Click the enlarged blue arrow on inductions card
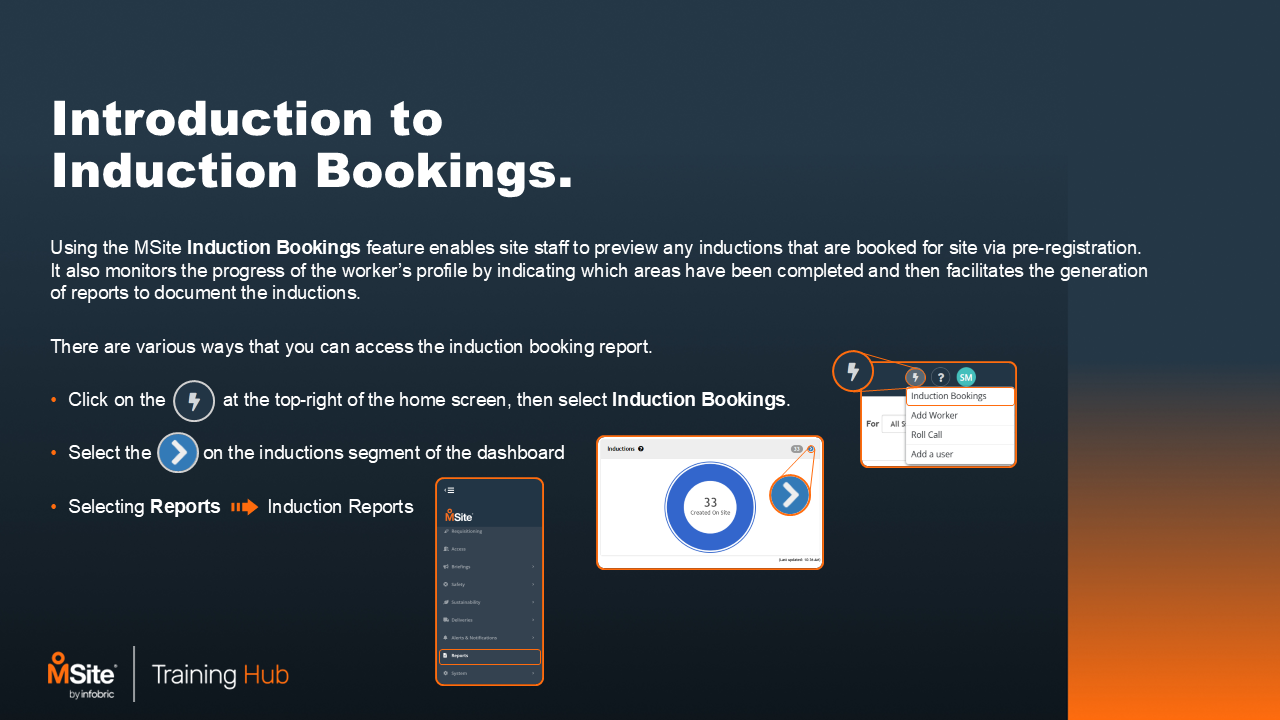The width and height of the screenshot is (1280, 720). [x=790, y=495]
